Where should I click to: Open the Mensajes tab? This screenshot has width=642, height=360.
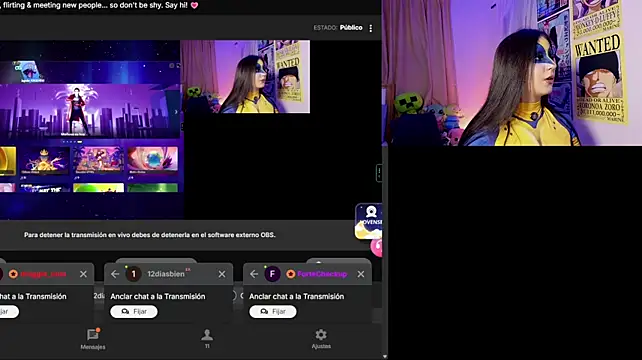pyautogui.click(x=93, y=339)
